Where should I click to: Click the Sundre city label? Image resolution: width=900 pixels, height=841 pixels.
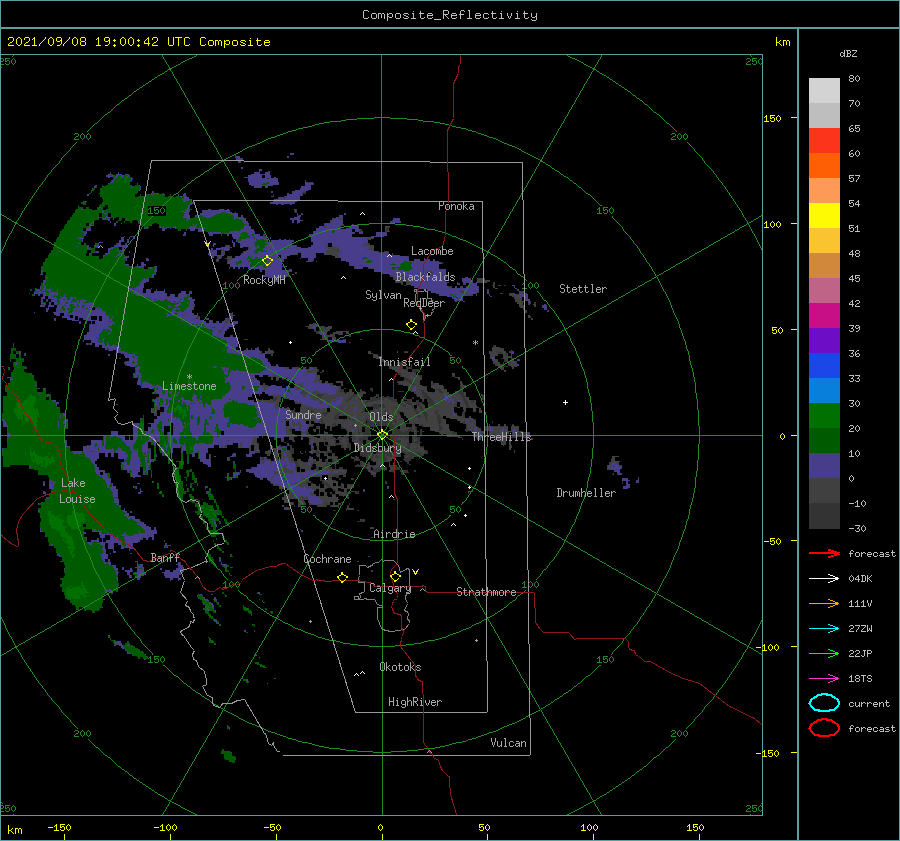coord(303,414)
